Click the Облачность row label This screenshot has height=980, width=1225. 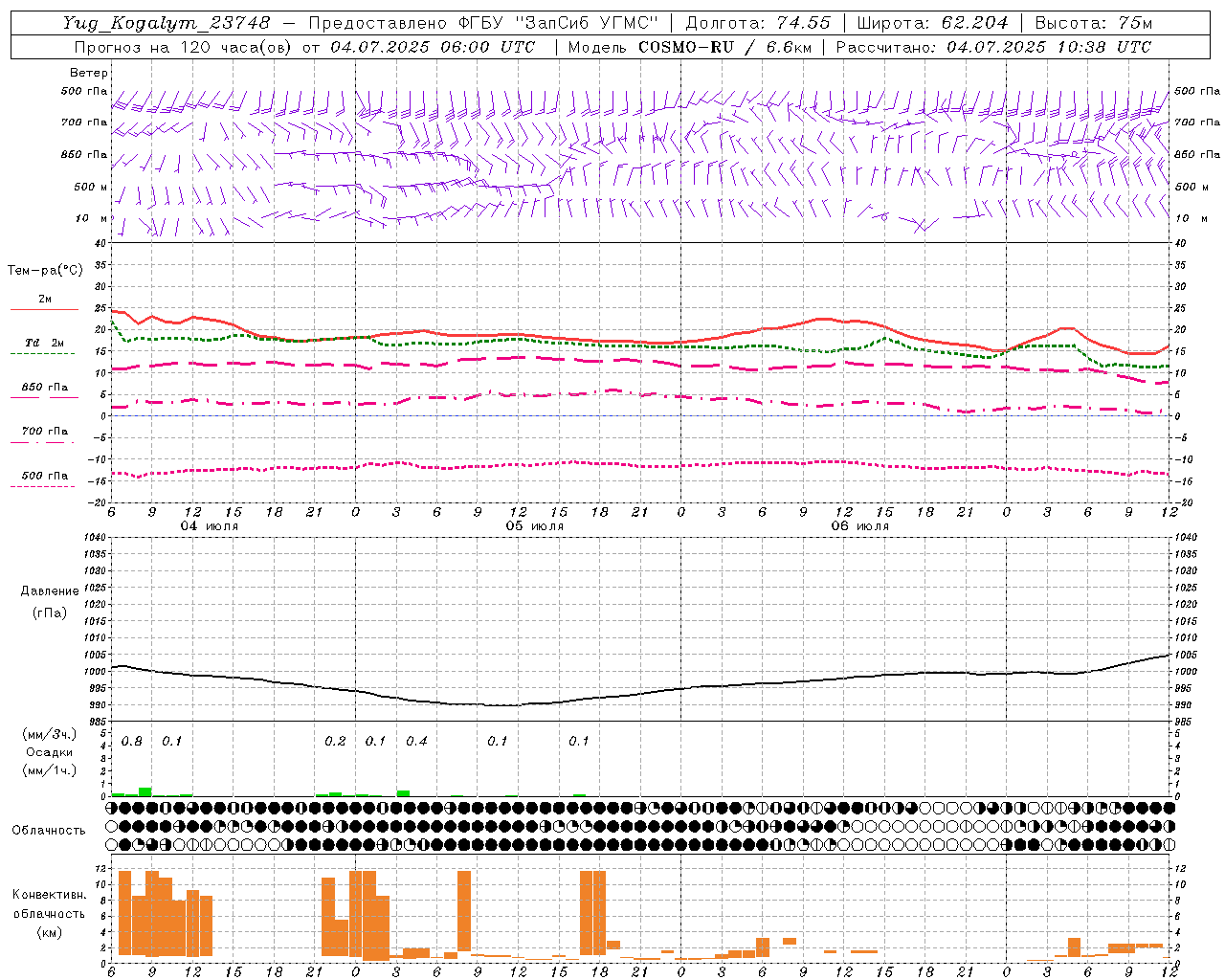(49, 830)
